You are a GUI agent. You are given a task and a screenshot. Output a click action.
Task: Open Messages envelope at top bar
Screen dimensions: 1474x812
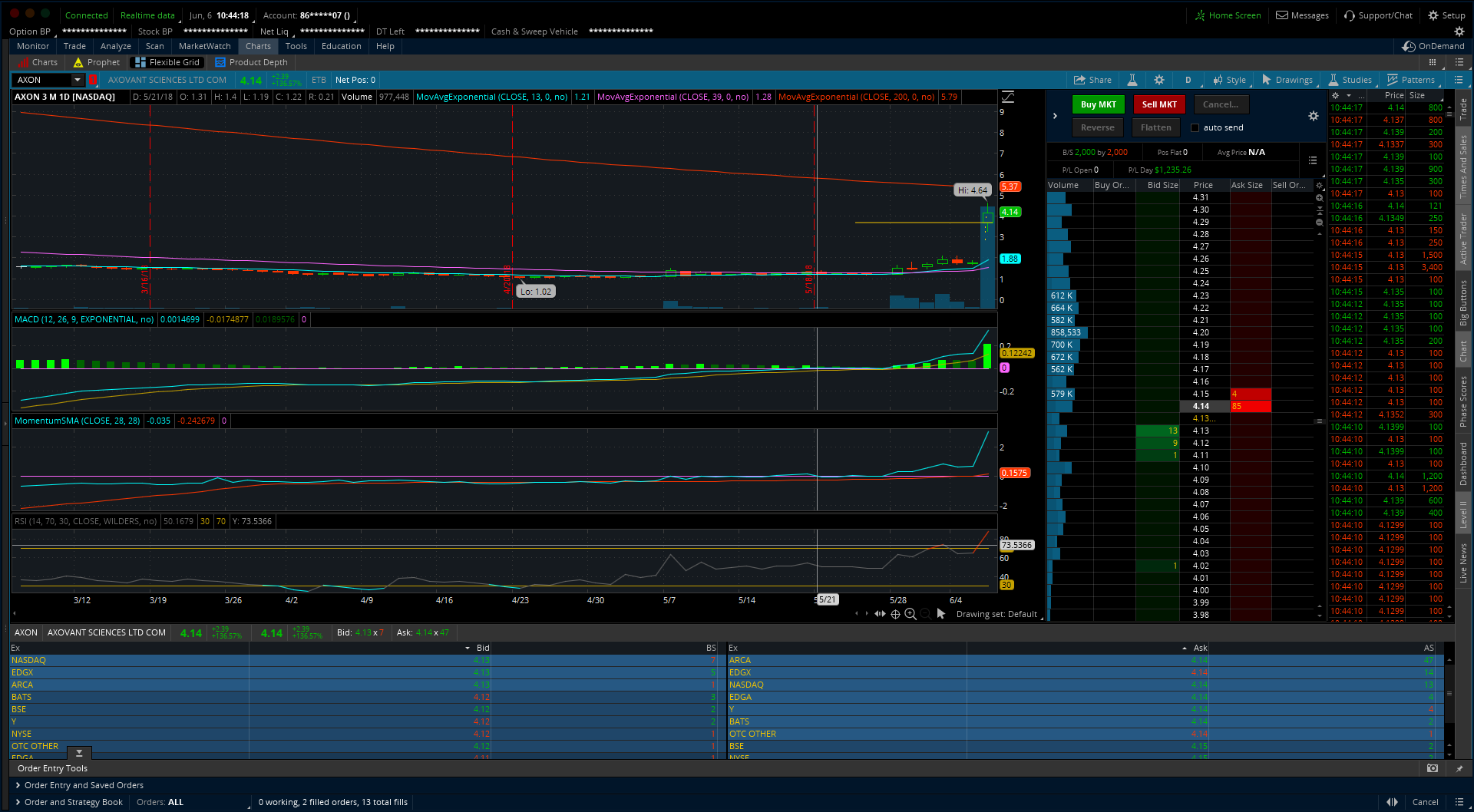[x=1302, y=15]
